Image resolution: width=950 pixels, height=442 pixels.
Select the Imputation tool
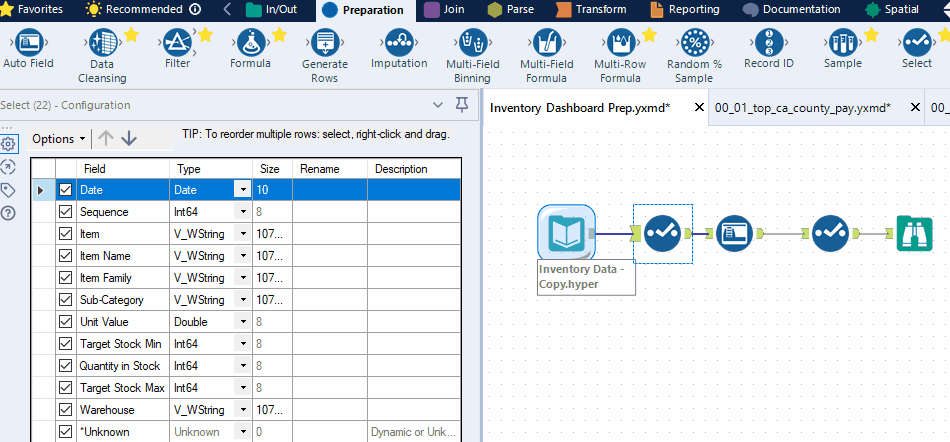(399, 44)
